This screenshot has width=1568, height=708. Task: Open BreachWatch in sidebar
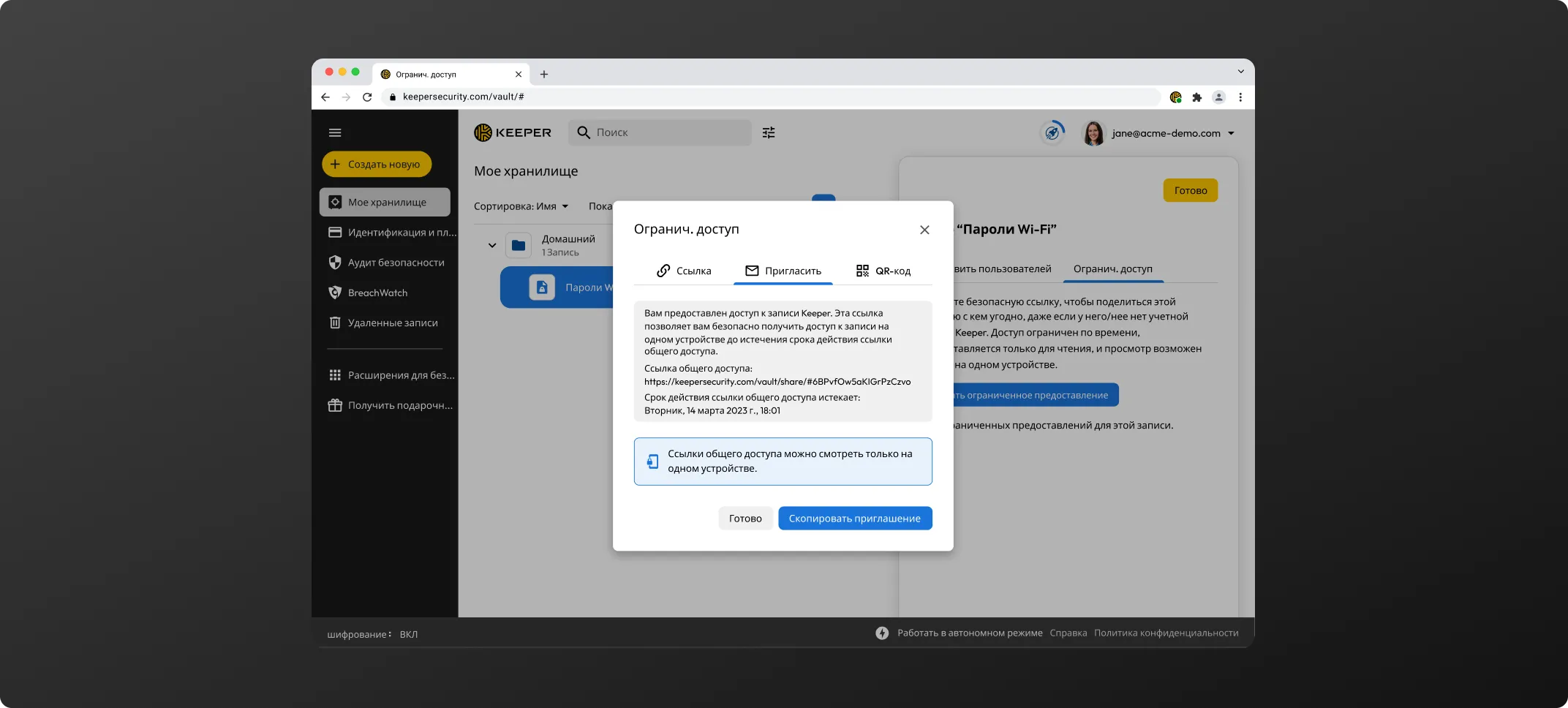[x=368, y=293]
